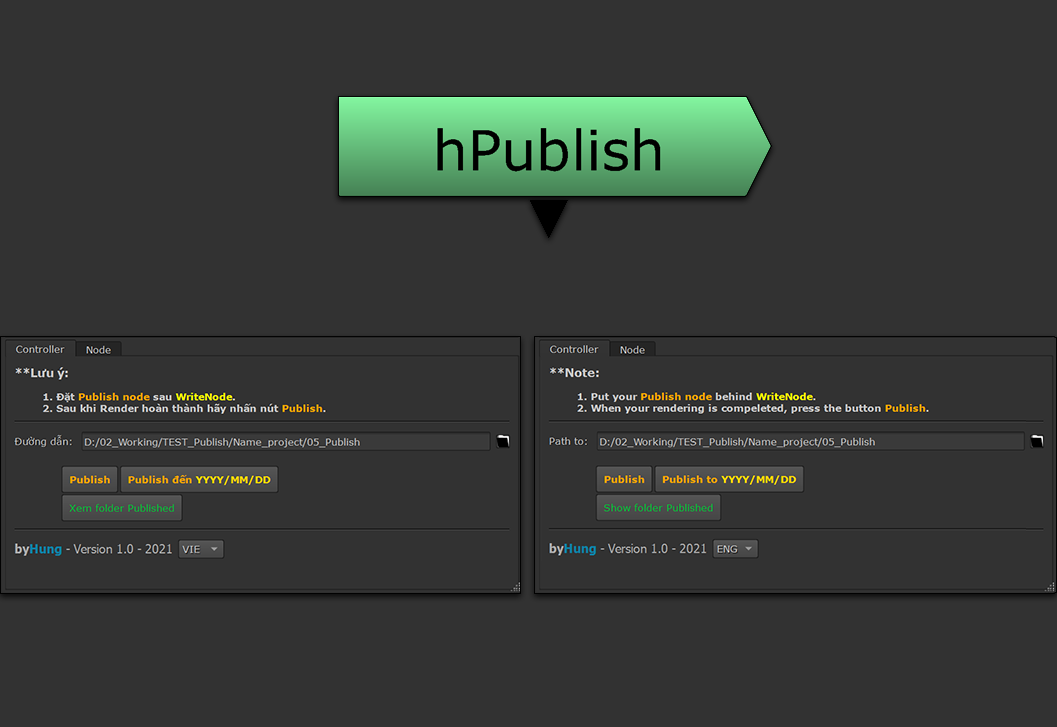Image resolution: width=1057 pixels, height=727 pixels.
Task: Click the Publish to YYYY/MM/DD button
Action: 729,480
